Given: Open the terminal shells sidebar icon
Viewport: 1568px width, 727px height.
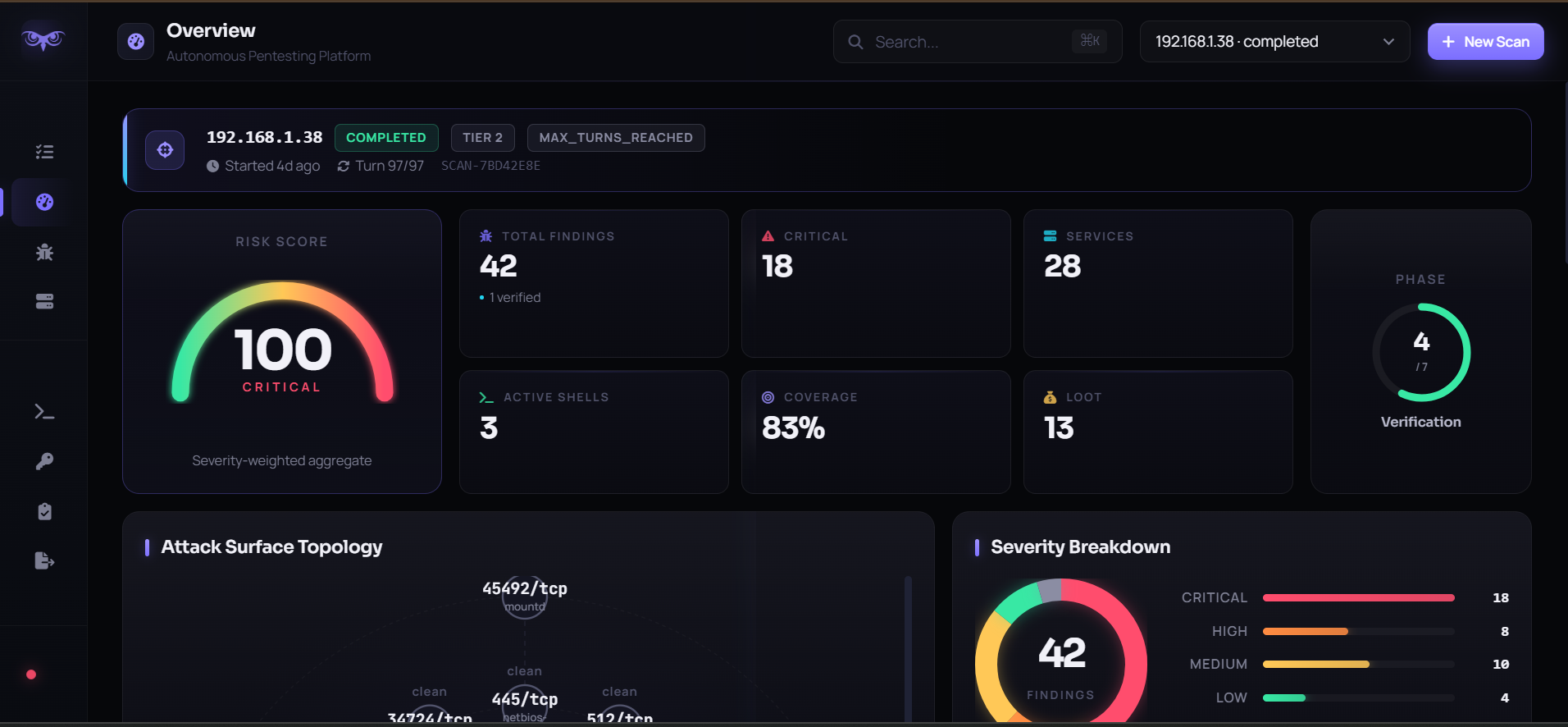Looking at the screenshot, I should 44,412.
